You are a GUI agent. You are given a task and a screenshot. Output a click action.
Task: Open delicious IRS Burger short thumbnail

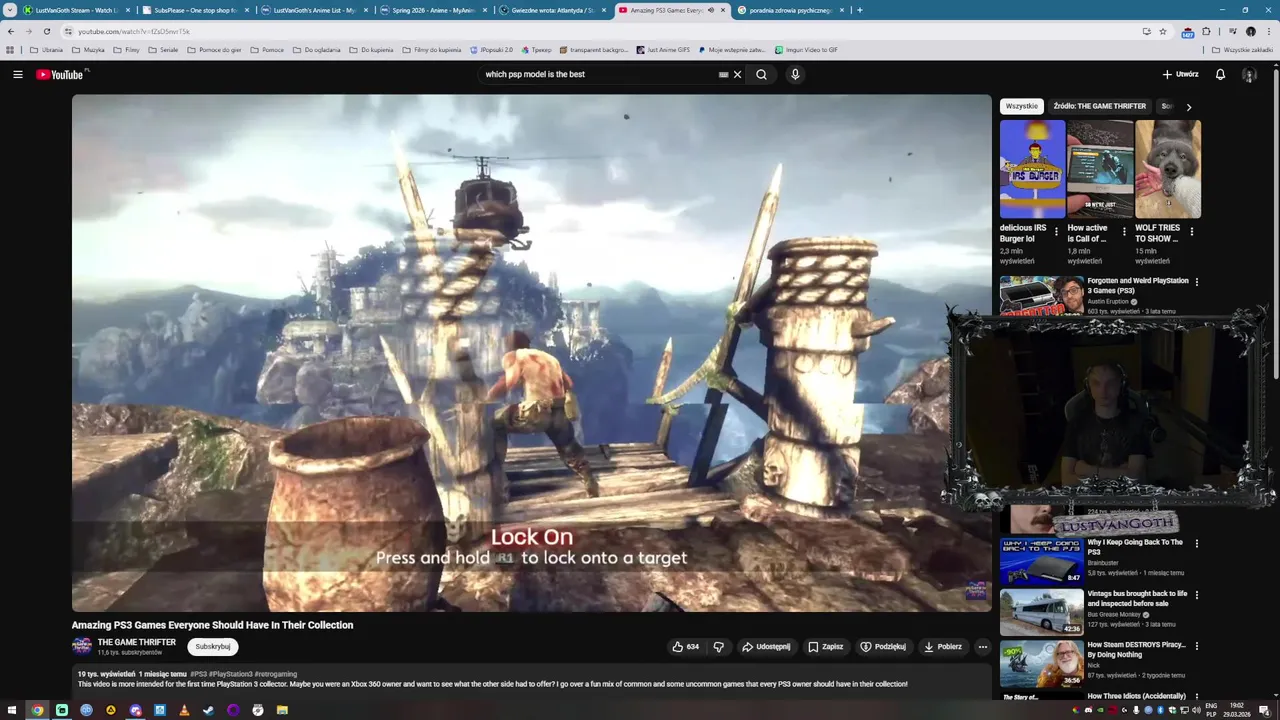(x=1032, y=169)
